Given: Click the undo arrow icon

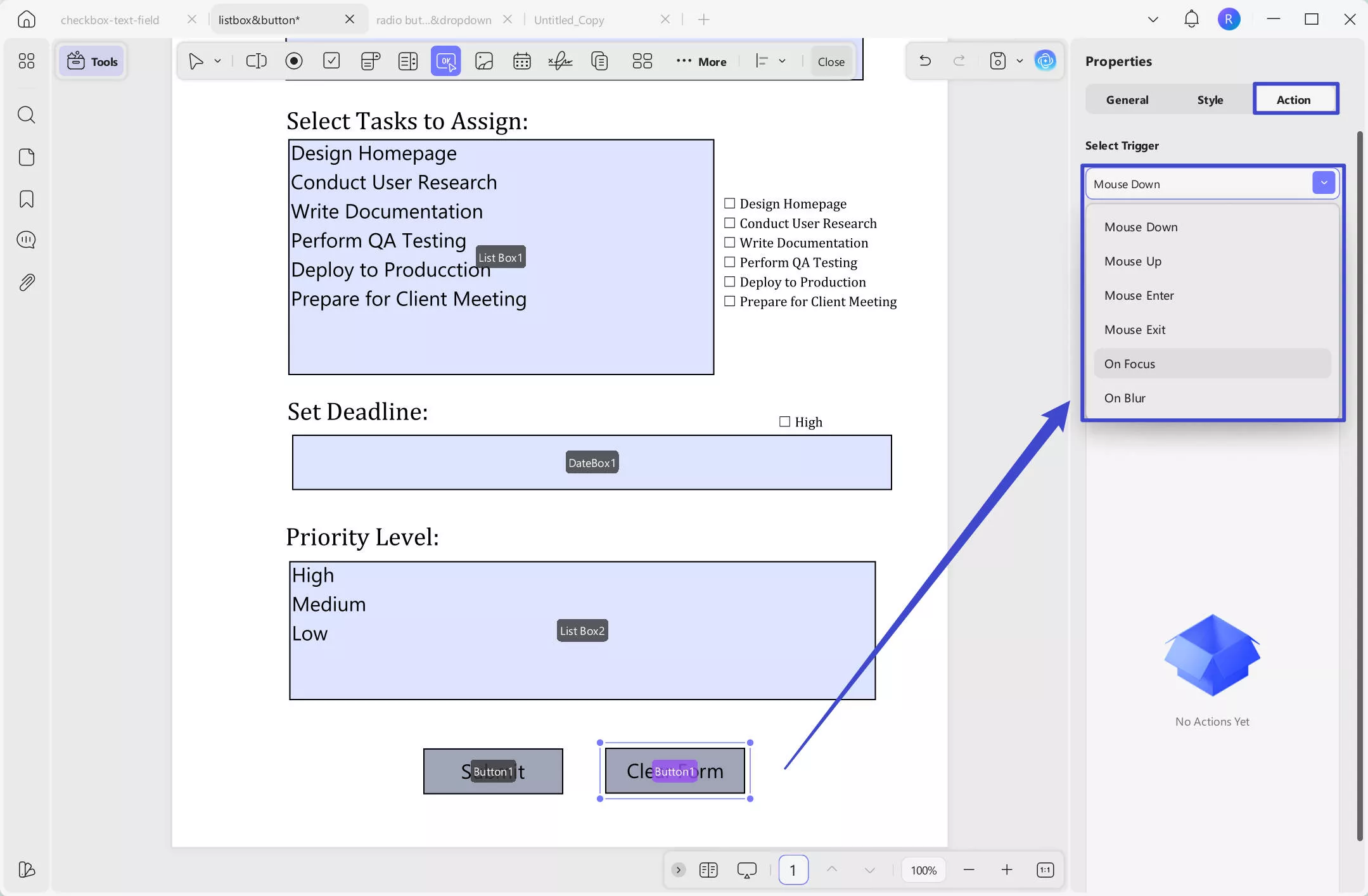Looking at the screenshot, I should point(925,61).
